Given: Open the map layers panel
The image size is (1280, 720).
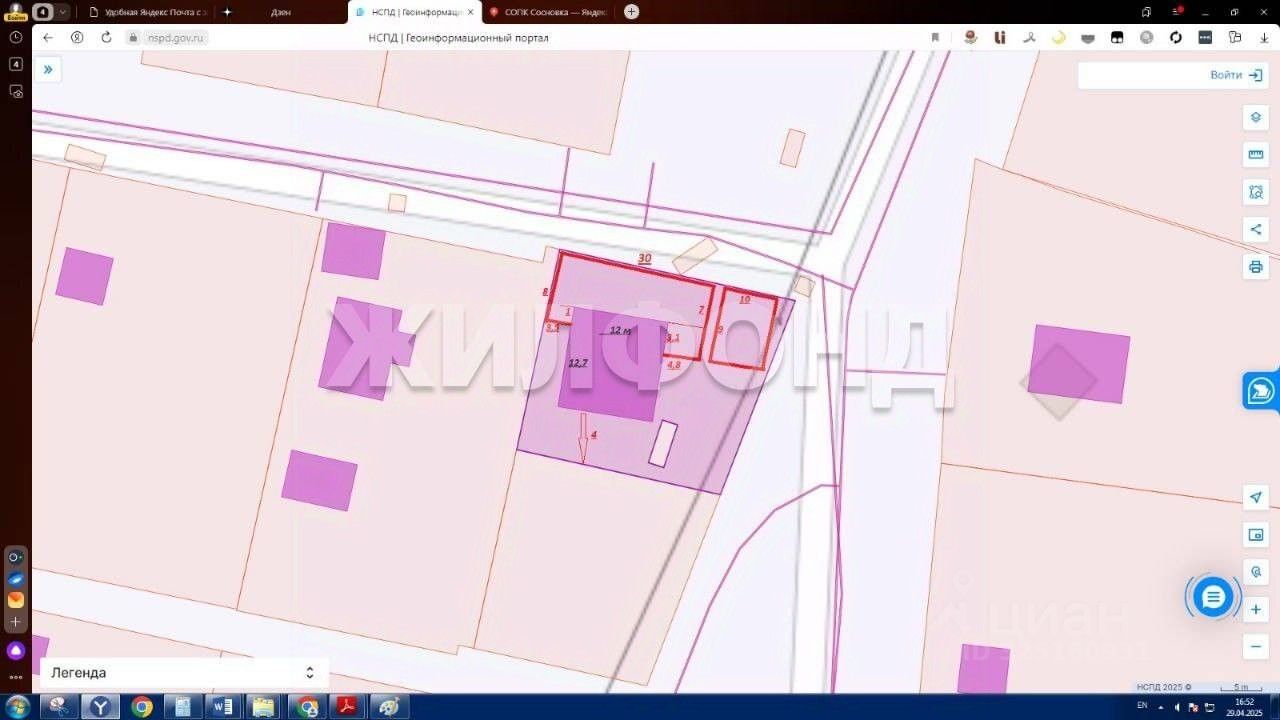Looking at the screenshot, I should click(1256, 118).
